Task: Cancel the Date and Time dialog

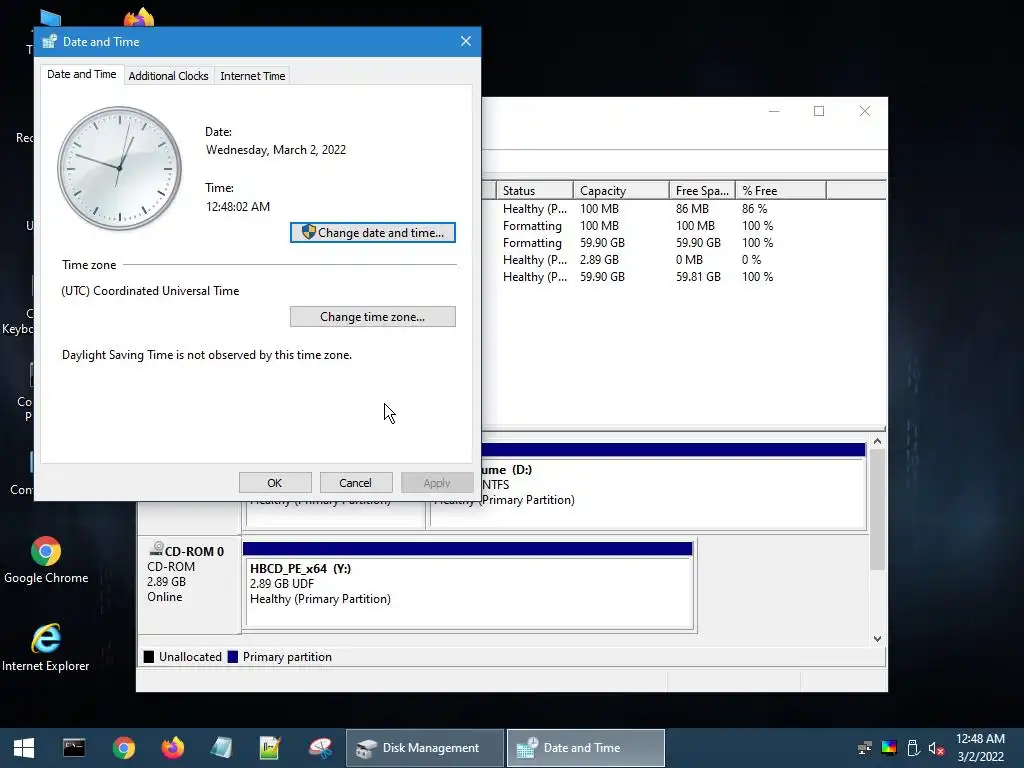Action: (356, 483)
